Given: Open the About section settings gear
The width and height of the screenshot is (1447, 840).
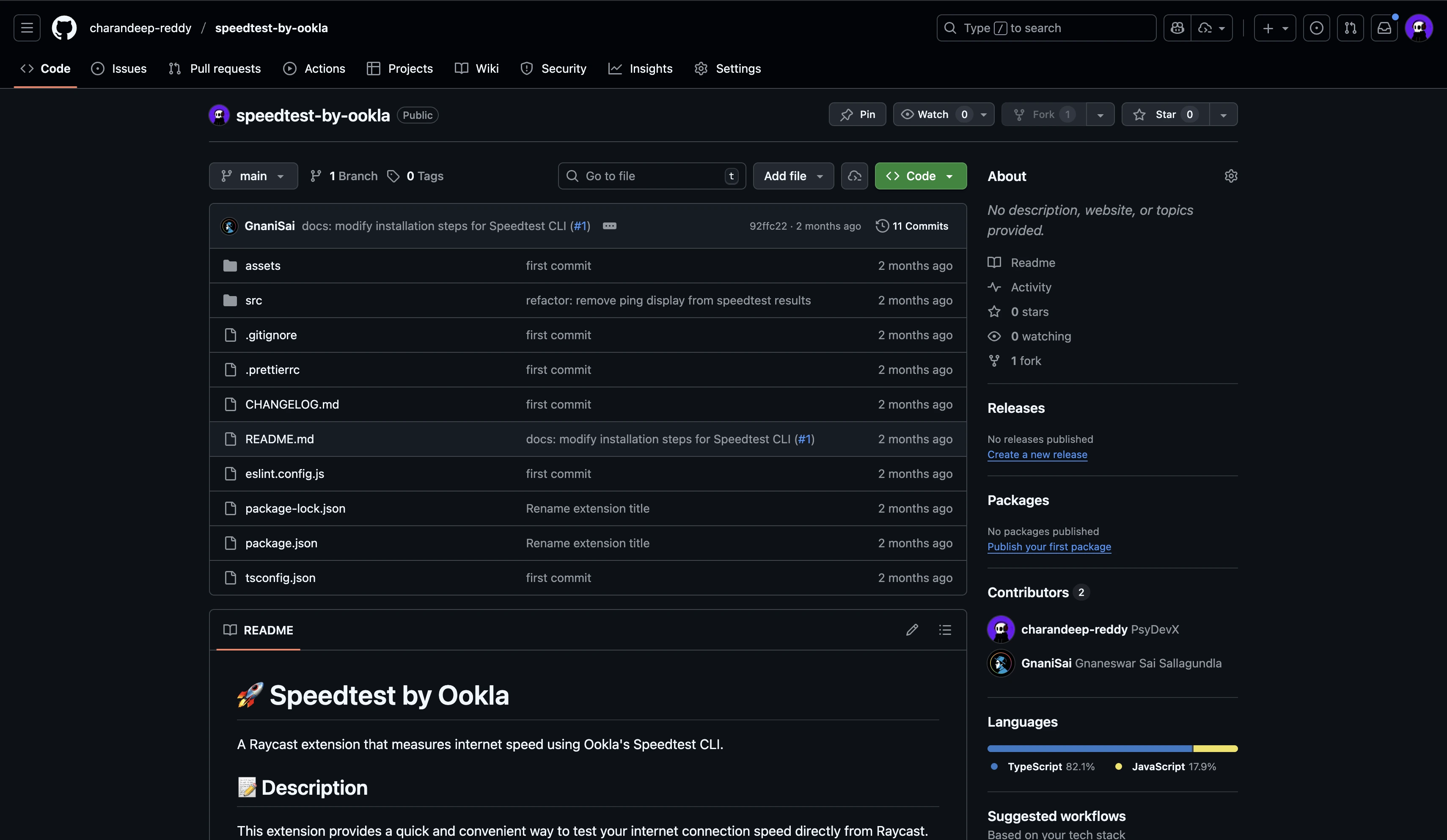Looking at the screenshot, I should [1232, 176].
